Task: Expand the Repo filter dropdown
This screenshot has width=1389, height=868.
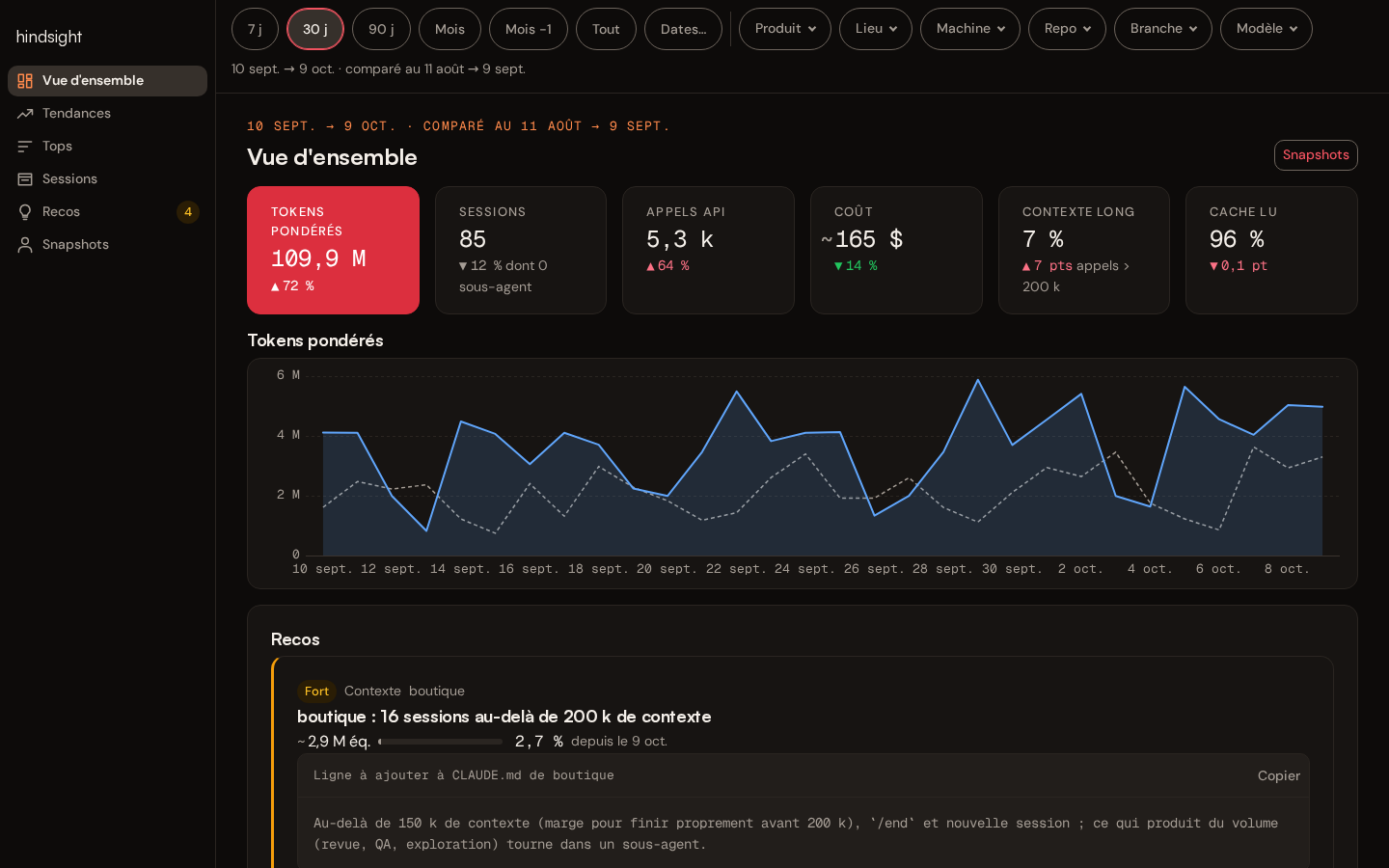Action: coord(1067,29)
